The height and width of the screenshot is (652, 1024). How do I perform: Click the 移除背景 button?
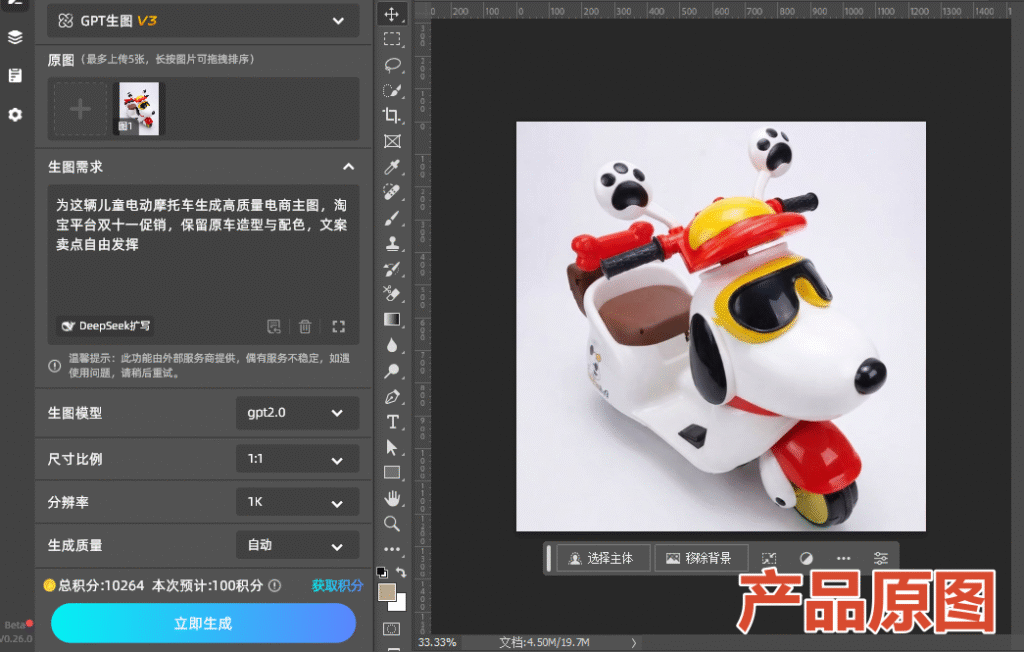(x=701, y=559)
